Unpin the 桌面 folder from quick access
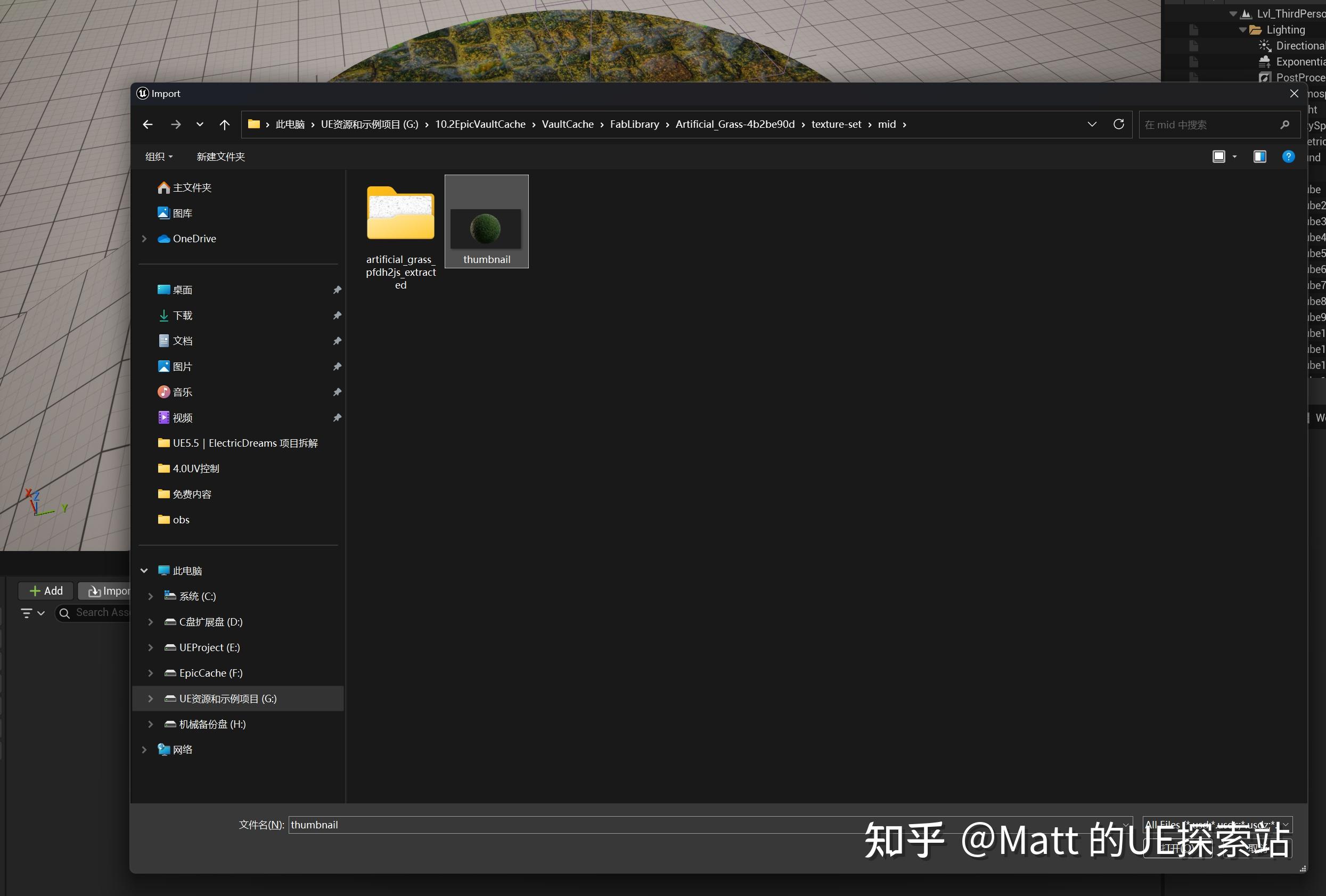The image size is (1326, 896). 337,290
